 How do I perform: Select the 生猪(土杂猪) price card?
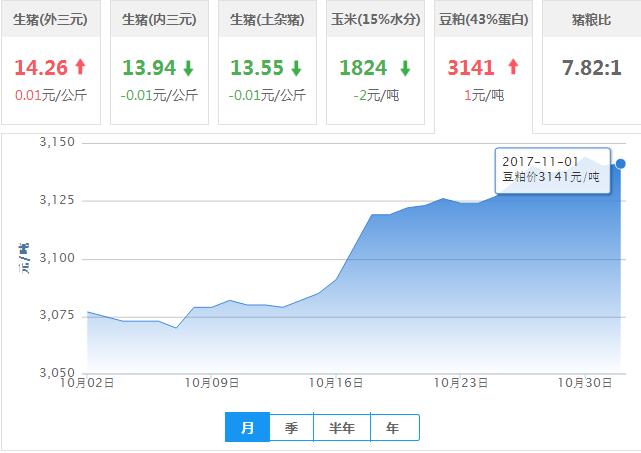(x=267, y=62)
